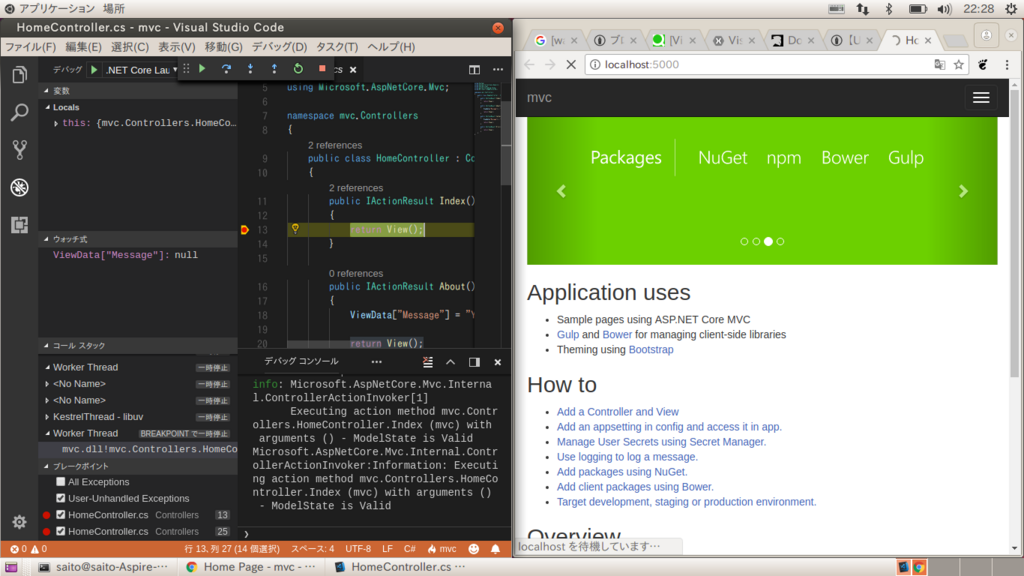Open the Help menu
Viewport: 1024px width, 576px height.
point(391,47)
